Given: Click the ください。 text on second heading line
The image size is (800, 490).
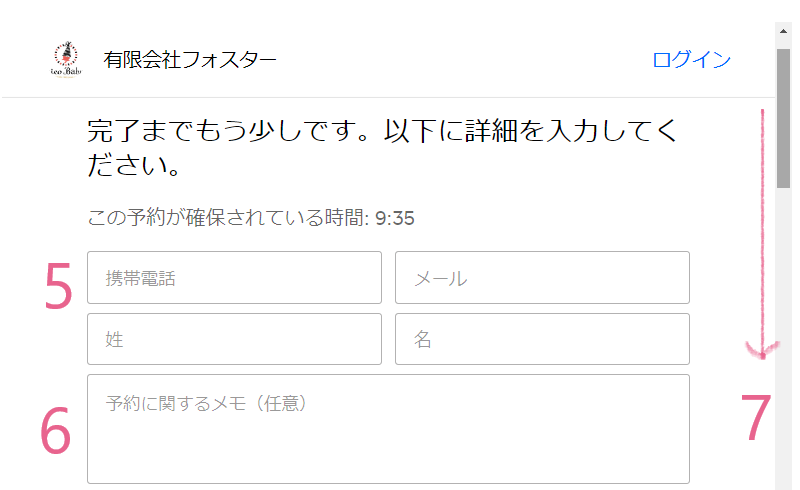Looking at the screenshot, I should (134, 165).
